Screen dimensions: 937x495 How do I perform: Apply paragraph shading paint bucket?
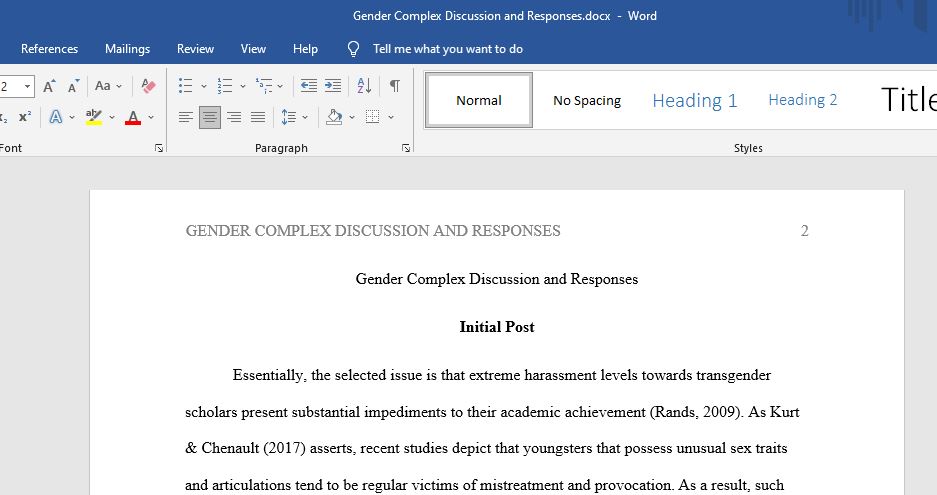pyautogui.click(x=334, y=117)
